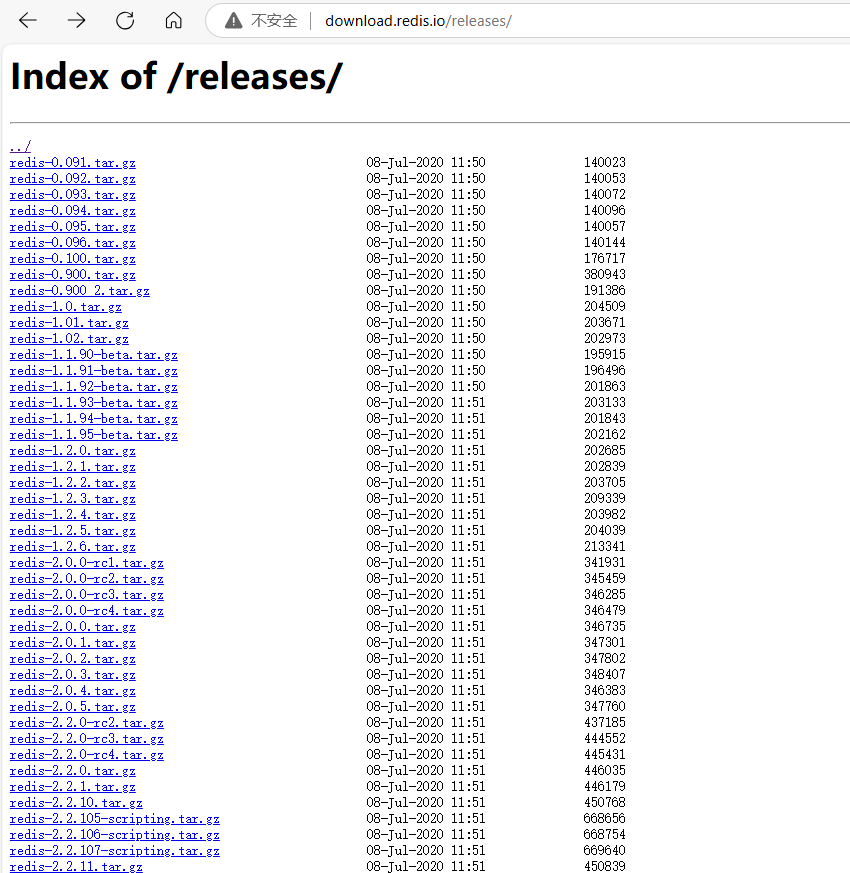Open the parent directory link '../'

[19, 146]
